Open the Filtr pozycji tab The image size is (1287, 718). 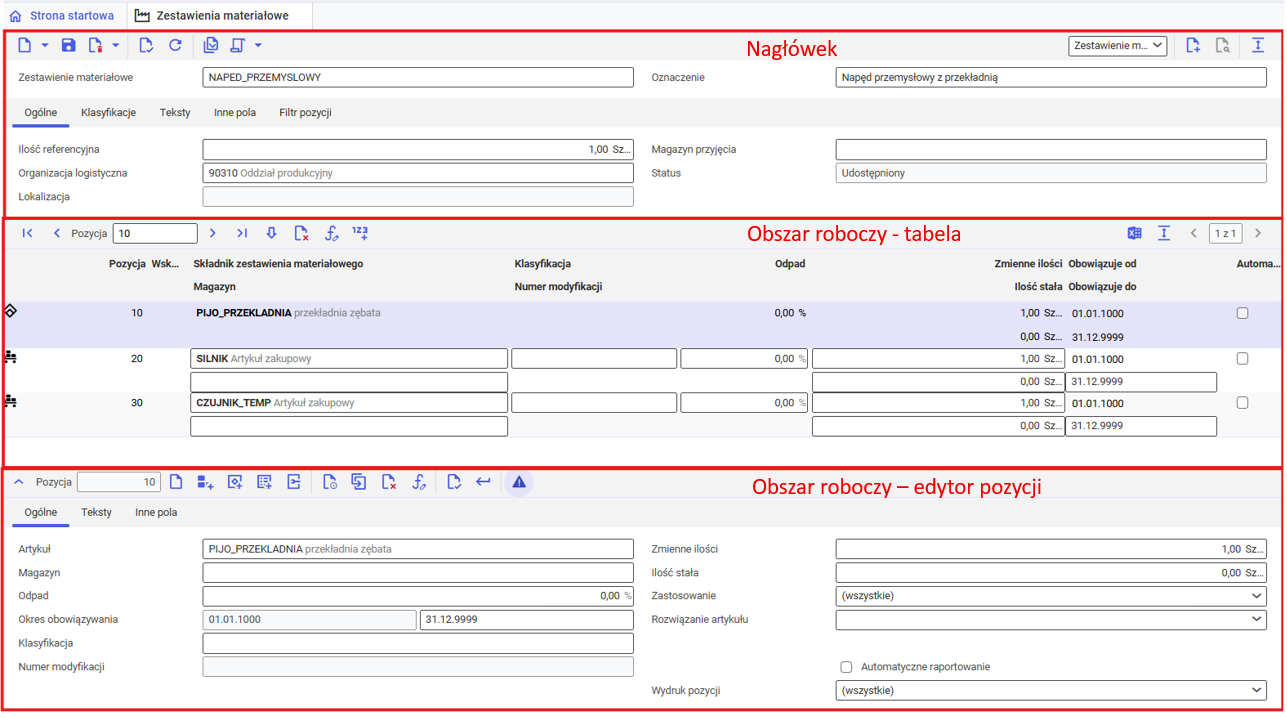305,113
